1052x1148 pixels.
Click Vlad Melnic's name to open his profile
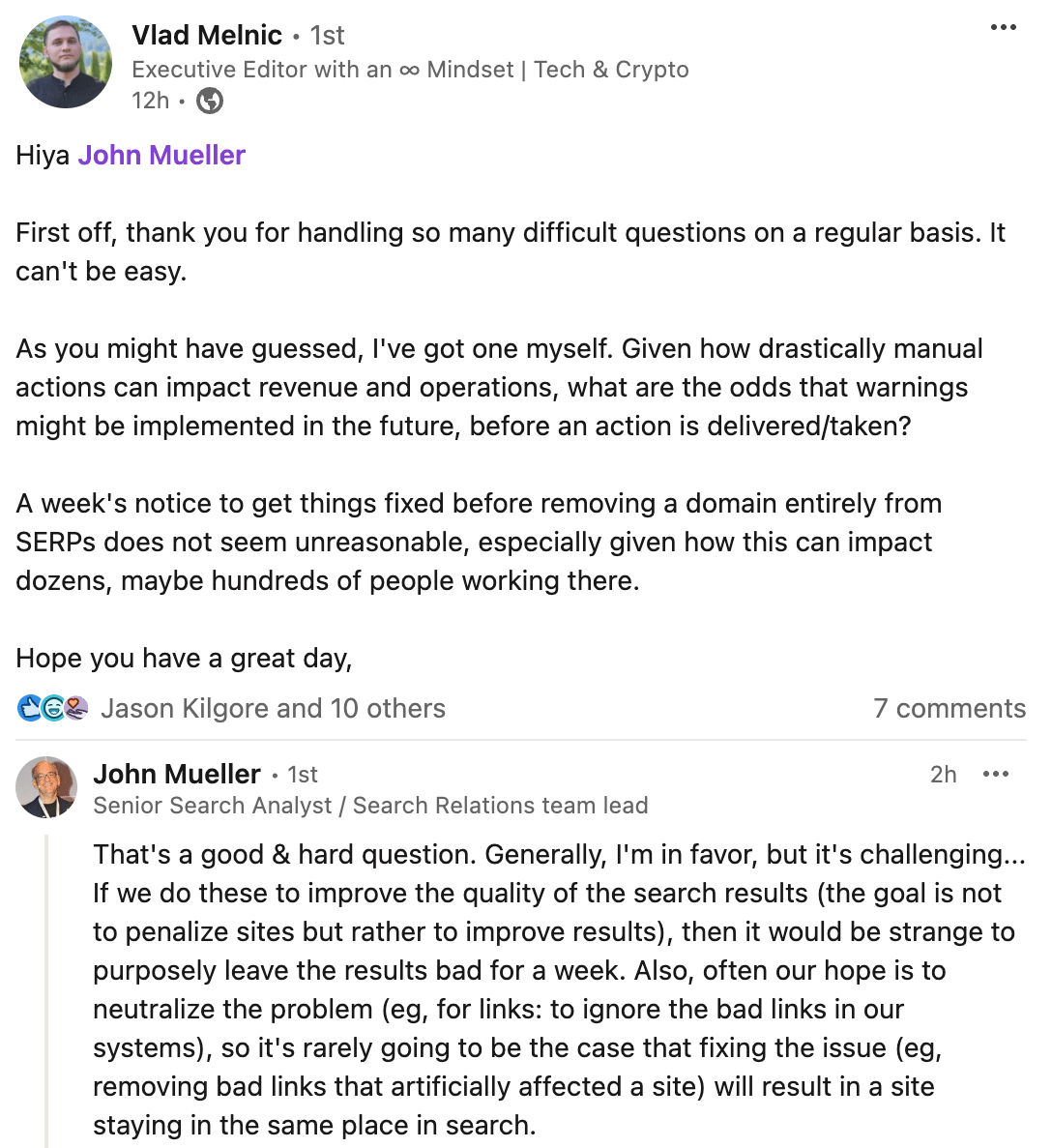point(206,35)
